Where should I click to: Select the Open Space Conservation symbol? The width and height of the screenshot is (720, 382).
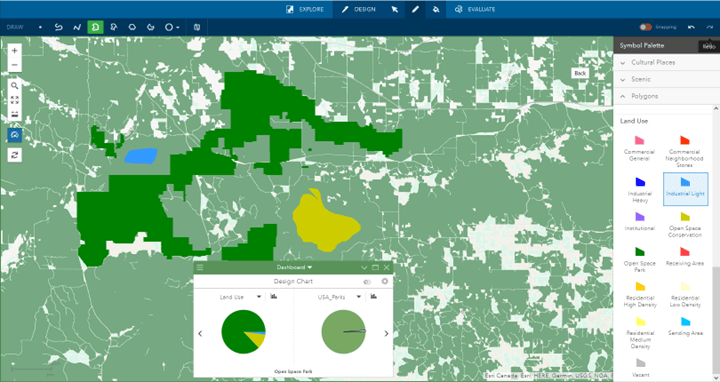click(x=685, y=225)
